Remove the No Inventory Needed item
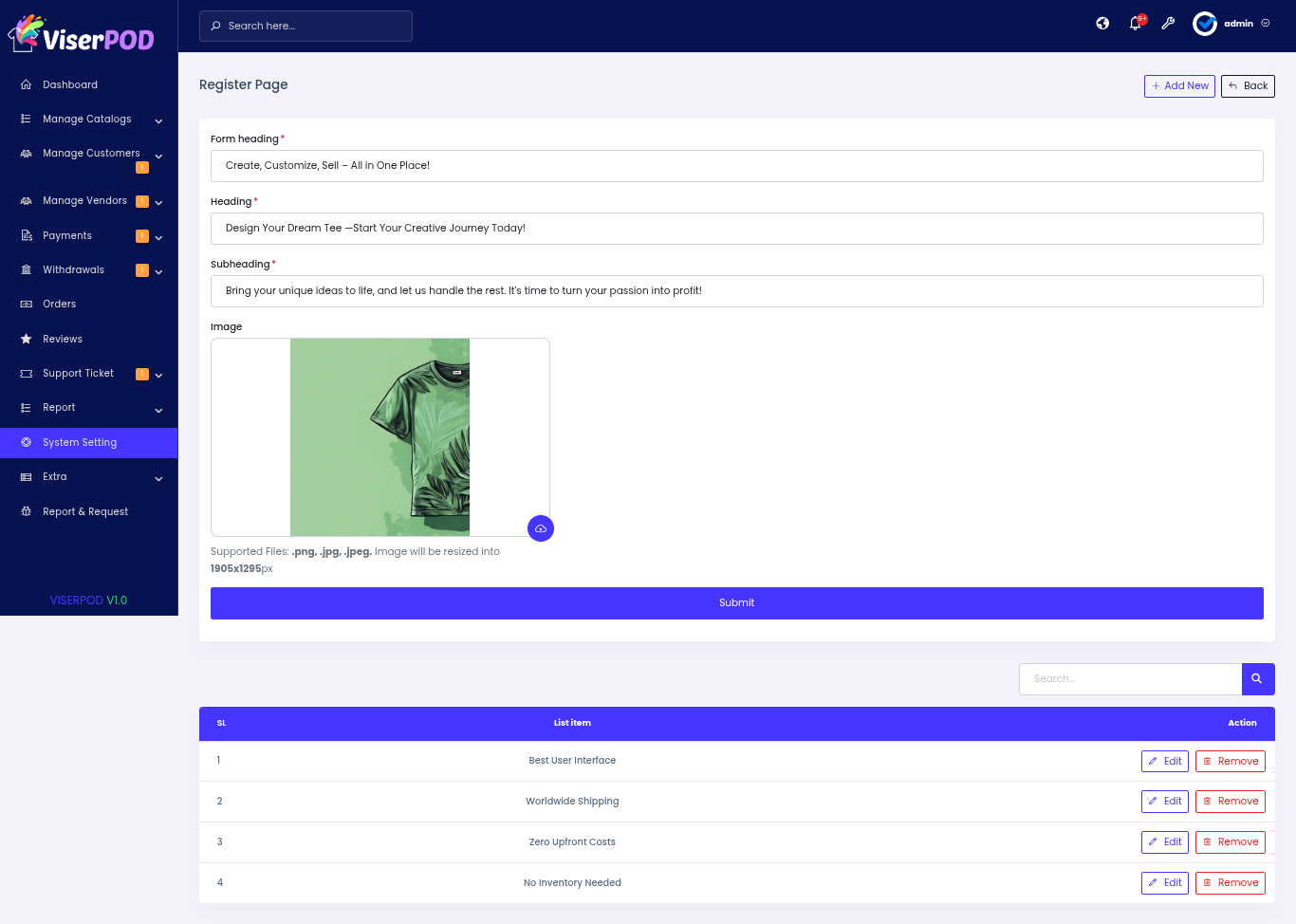This screenshot has width=1296, height=924. (x=1230, y=883)
